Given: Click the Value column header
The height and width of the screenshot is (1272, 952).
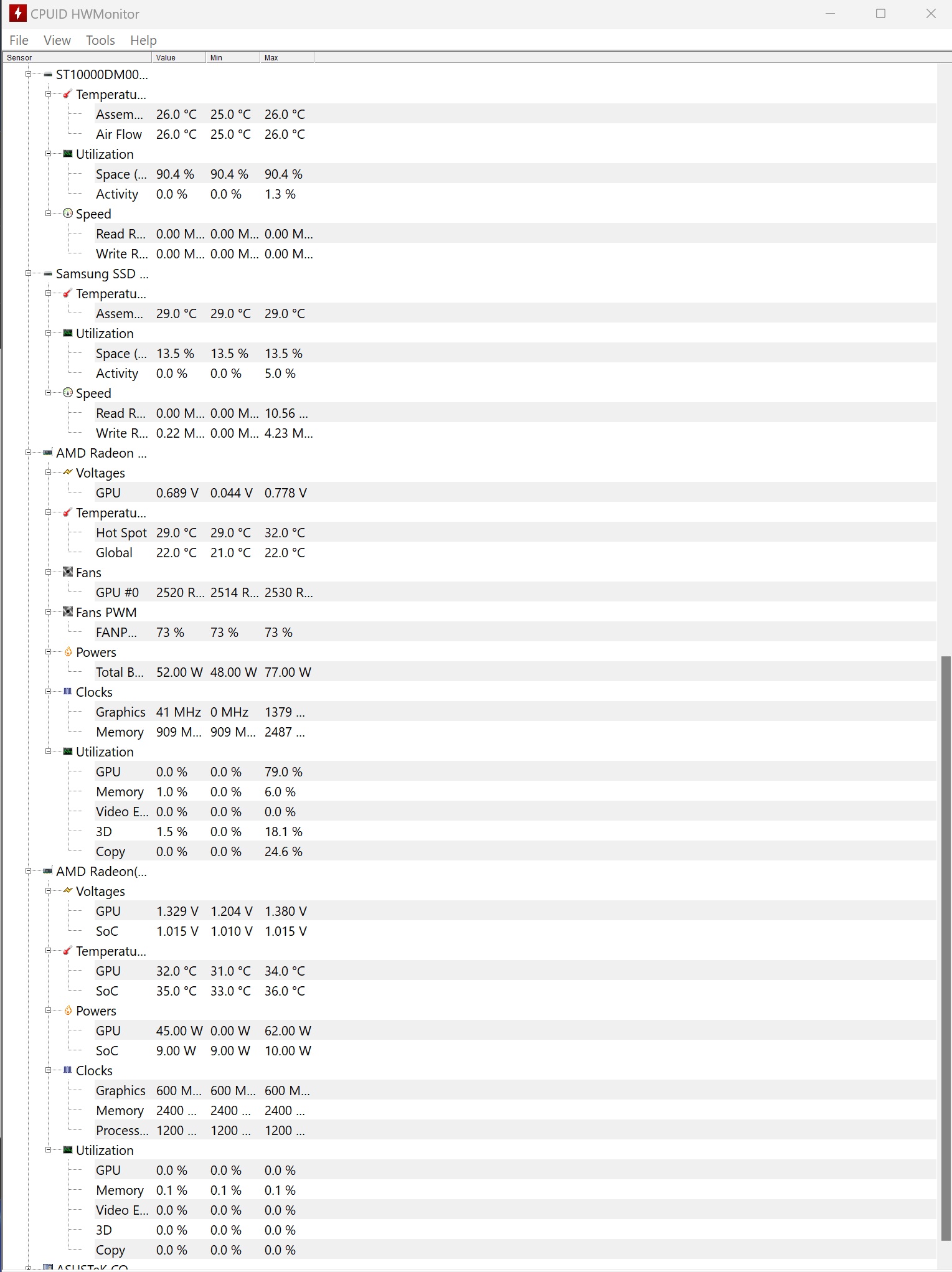Looking at the screenshot, I should (179, 58).
